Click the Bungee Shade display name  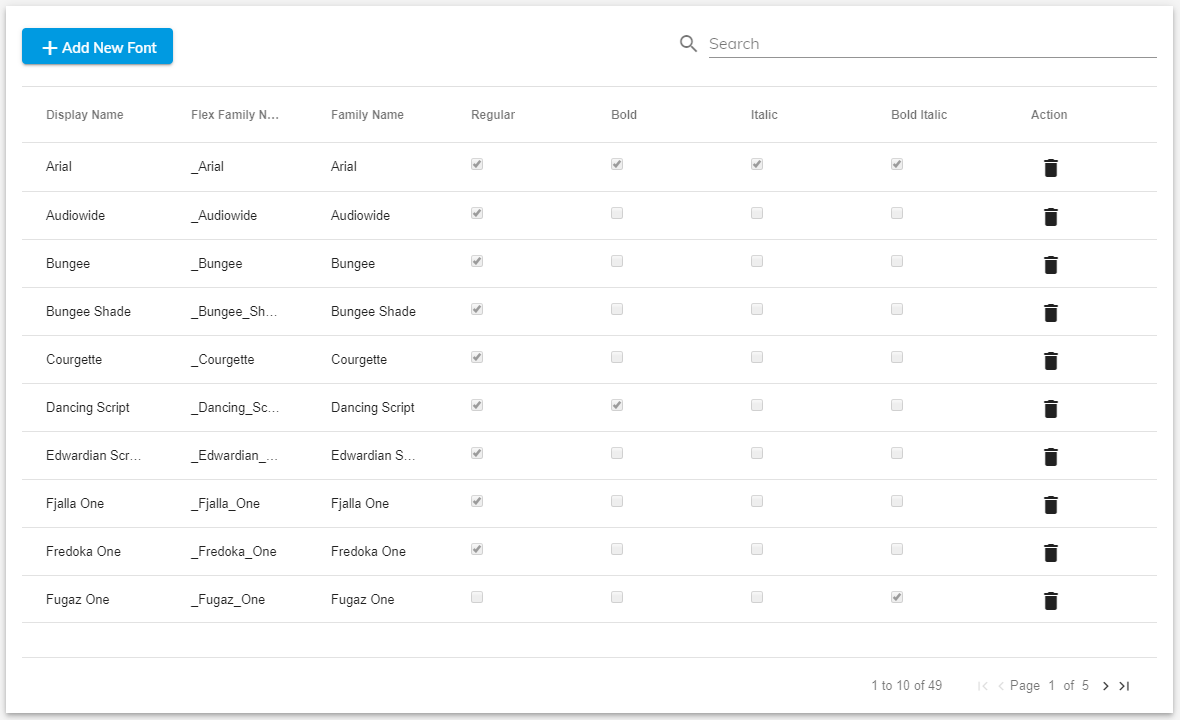coord(88,311)
